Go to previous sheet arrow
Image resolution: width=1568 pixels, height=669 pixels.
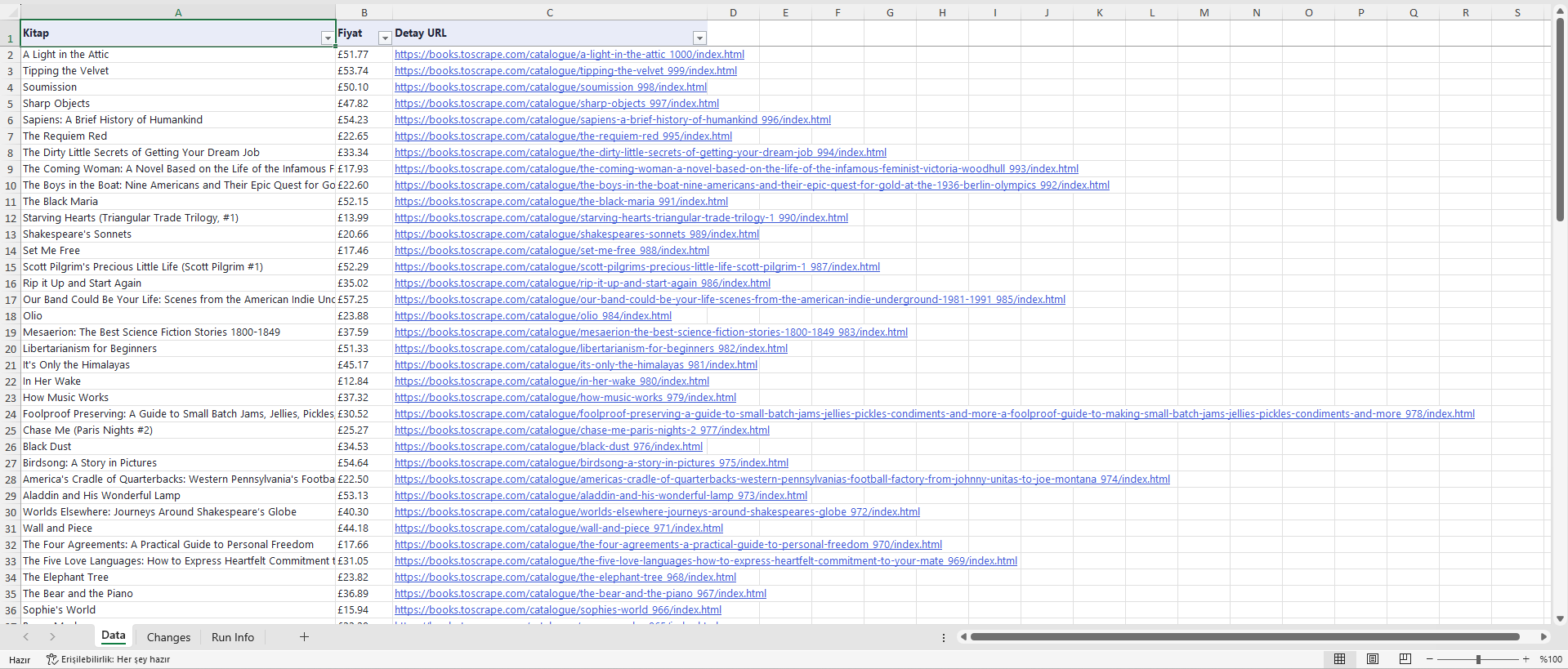tap(26, 637)
